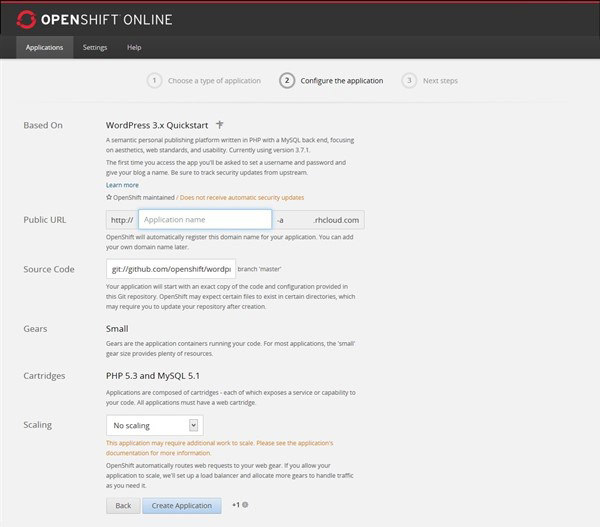Click the Small gear size text
This screenshot has width=600, height=527.
coord(117,329)
